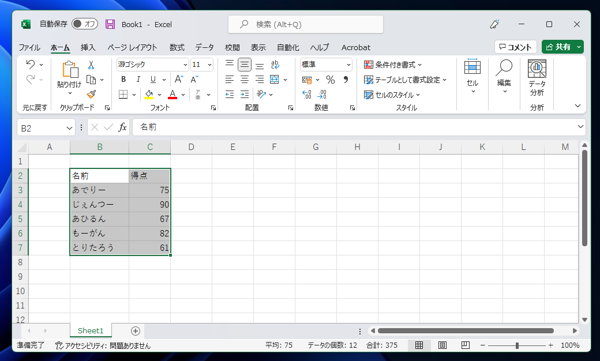Click the save floppy disk icon
The width and height of the screenshot is (600, 361).
(110, 24)
